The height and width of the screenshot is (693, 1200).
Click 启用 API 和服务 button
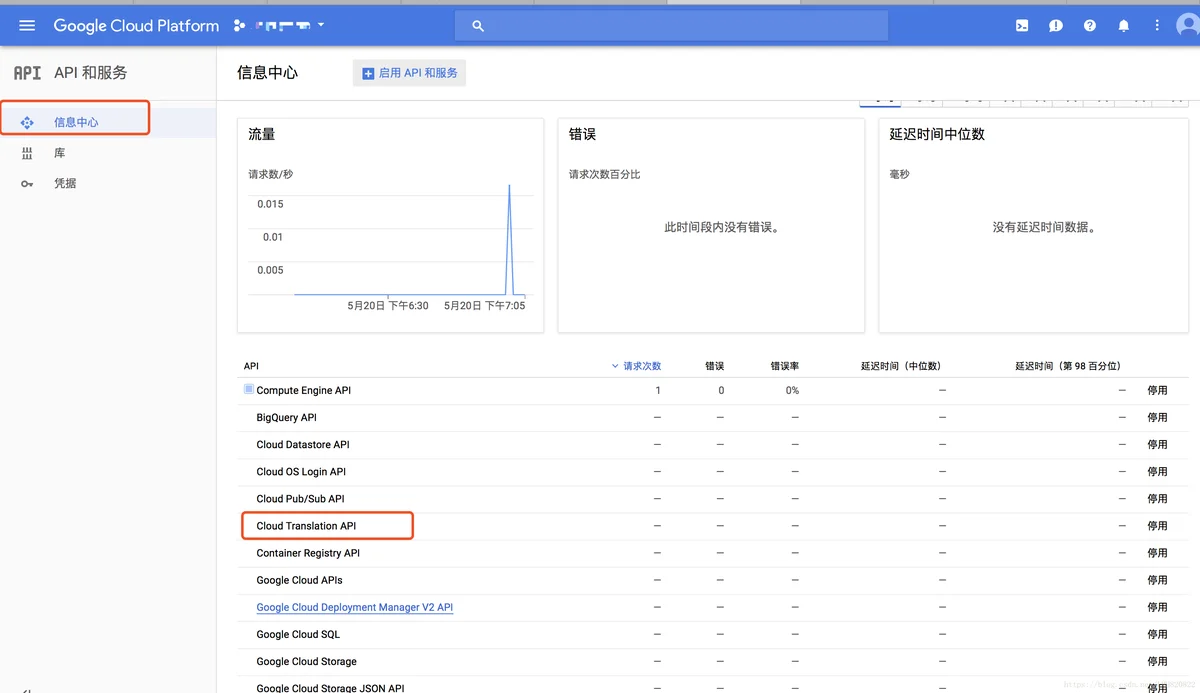(409, 73)
